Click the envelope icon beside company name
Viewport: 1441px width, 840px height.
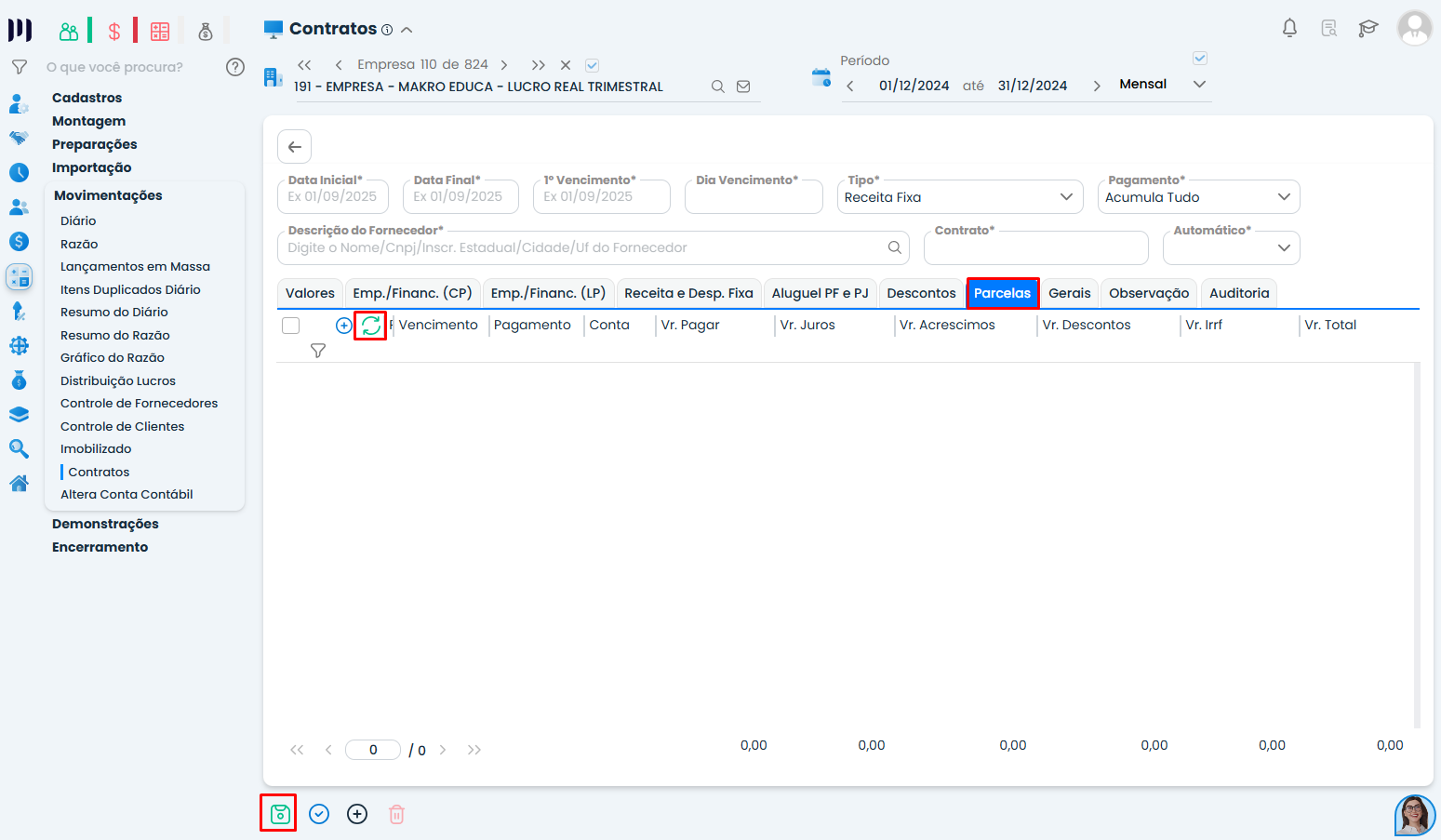click(743, 87)
